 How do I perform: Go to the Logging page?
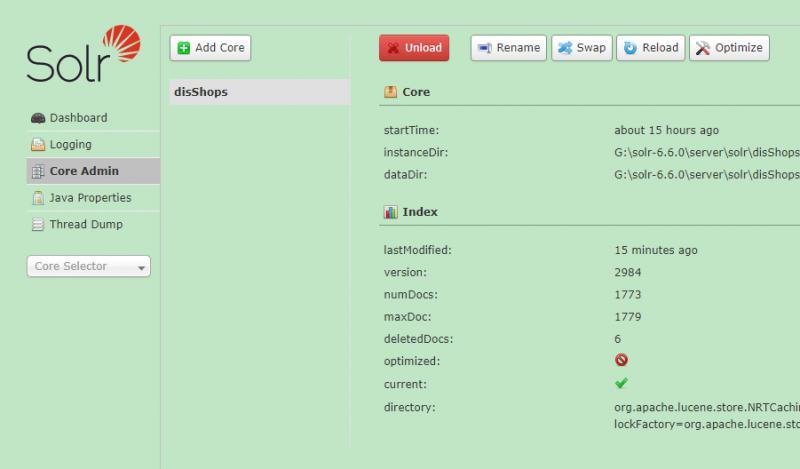pos(93,144)
